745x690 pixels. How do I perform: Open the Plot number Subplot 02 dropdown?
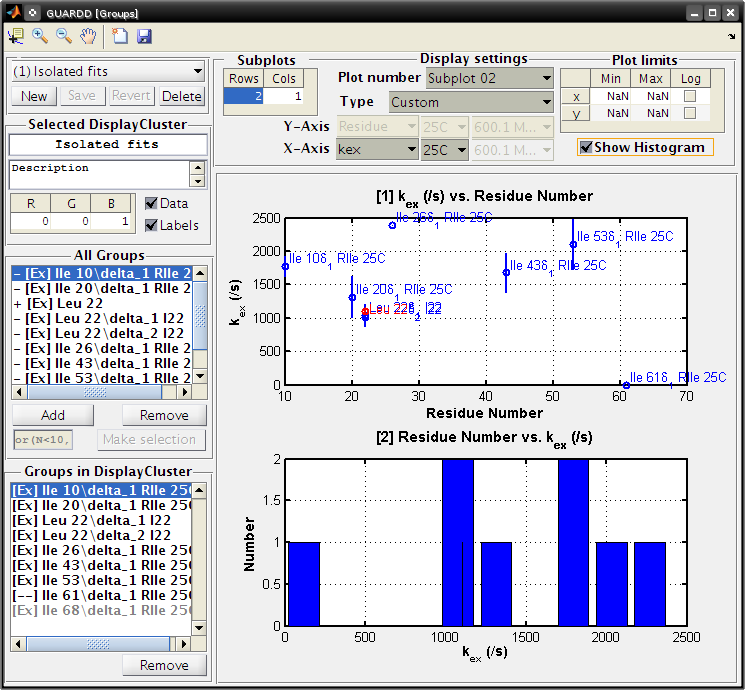tap(490, 78)
